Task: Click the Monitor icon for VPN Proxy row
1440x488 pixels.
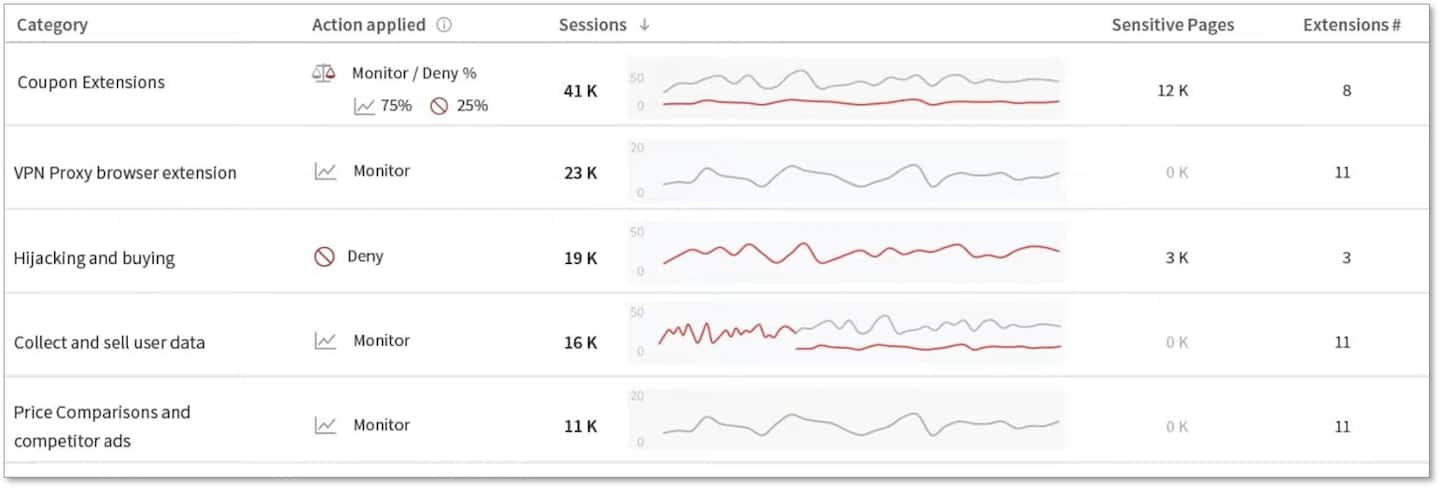Action: [x=325, y=171]
